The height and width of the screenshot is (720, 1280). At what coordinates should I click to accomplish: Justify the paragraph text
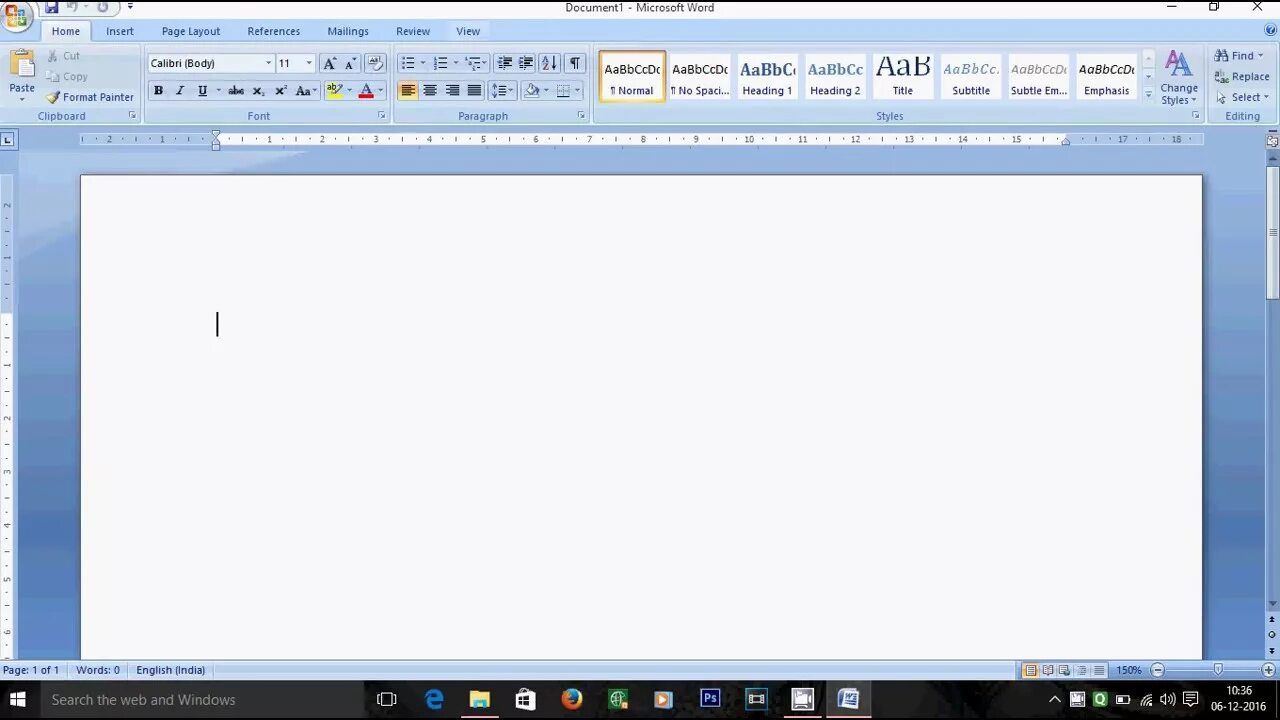474,91
